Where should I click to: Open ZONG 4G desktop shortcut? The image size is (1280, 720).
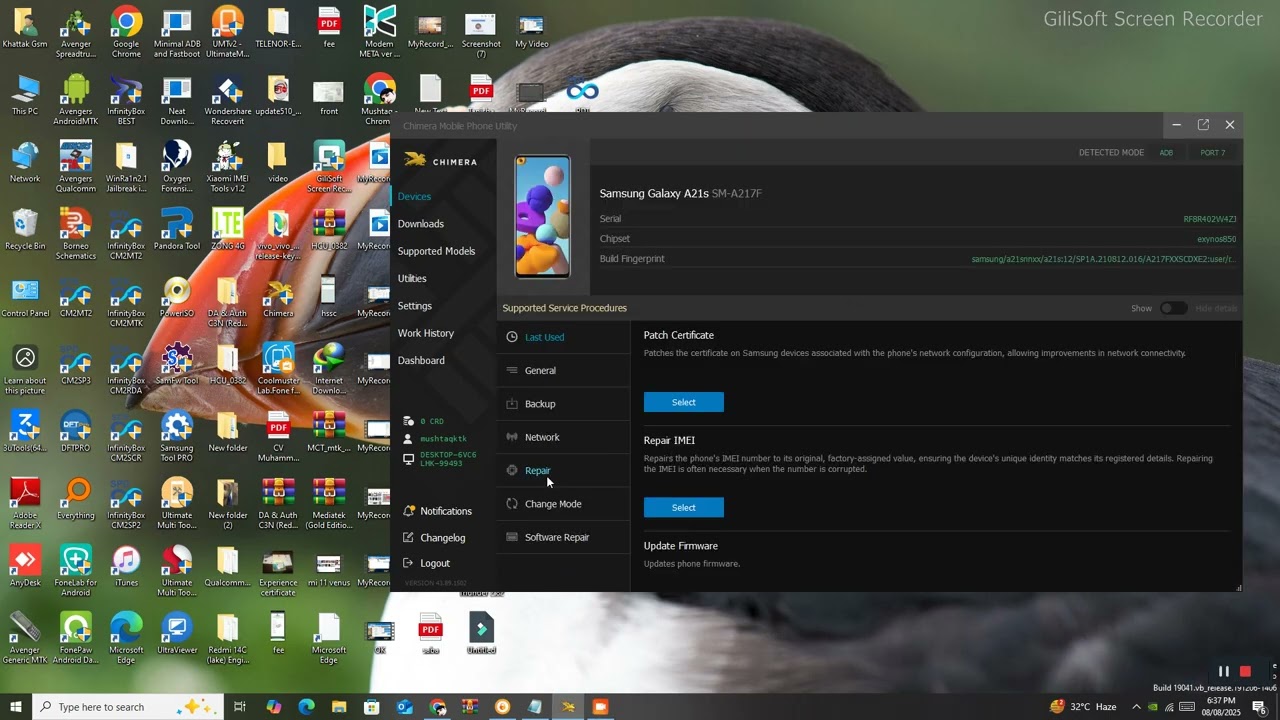click(228, 229)
